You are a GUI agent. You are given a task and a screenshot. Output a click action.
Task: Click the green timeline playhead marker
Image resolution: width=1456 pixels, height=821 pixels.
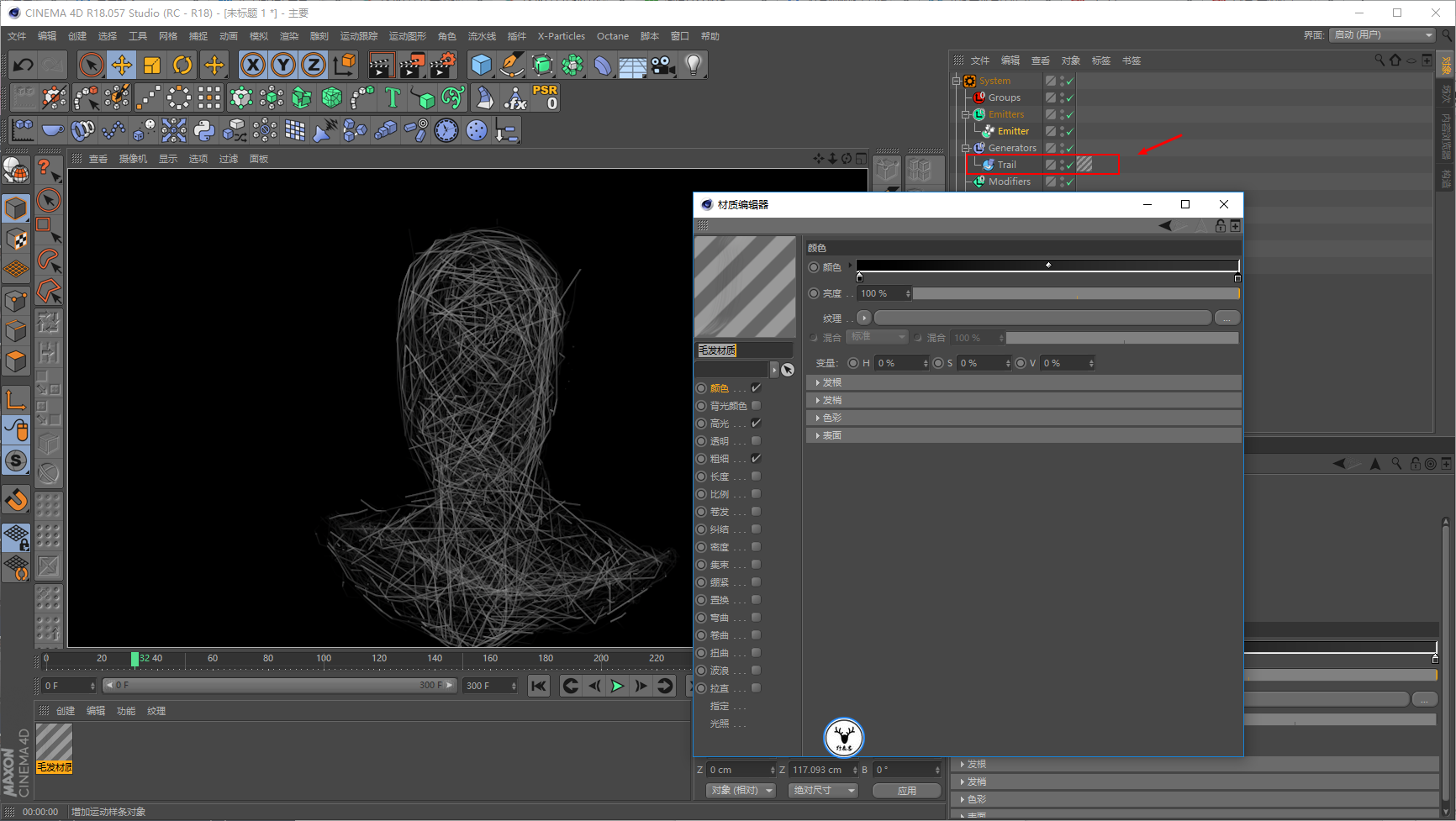click(x=135, y=659)
